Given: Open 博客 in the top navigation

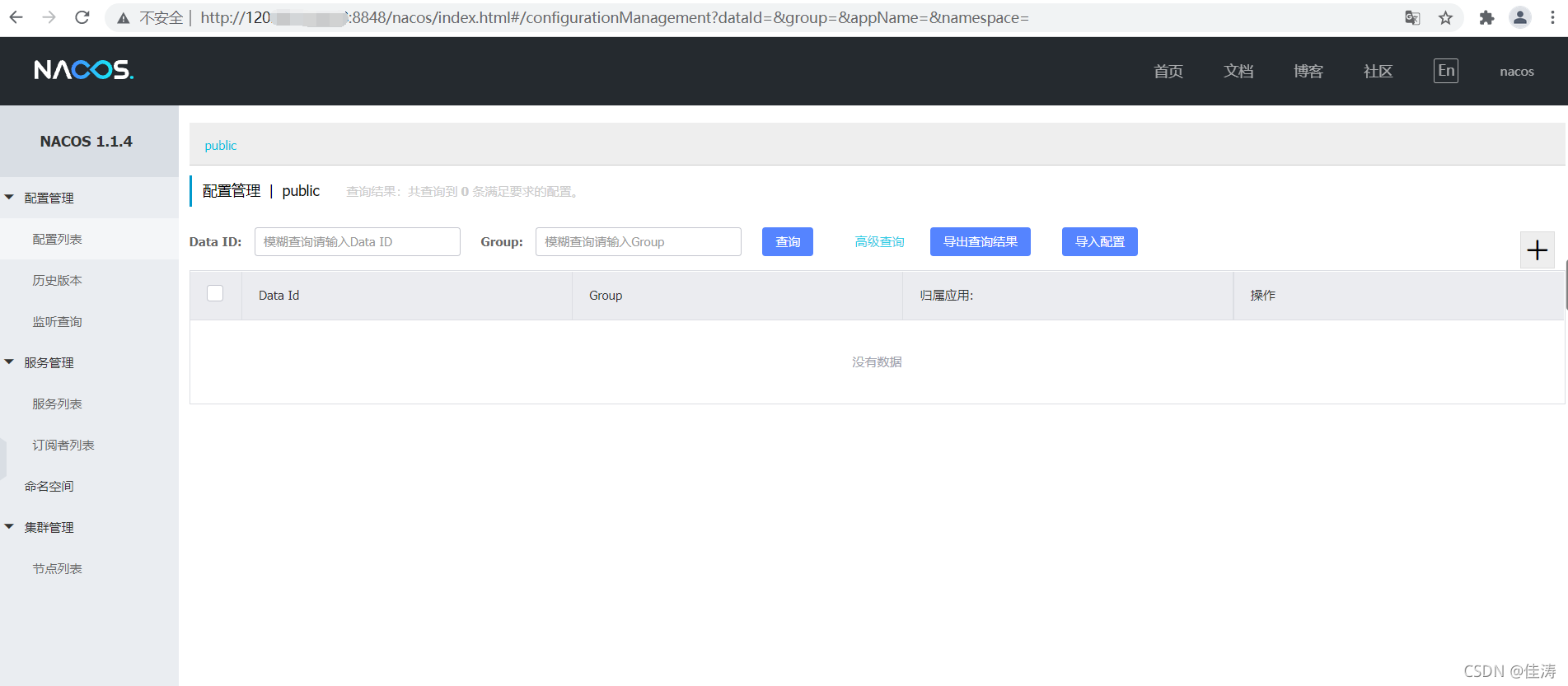Looking at the screenshot, I should (1308, 72).
